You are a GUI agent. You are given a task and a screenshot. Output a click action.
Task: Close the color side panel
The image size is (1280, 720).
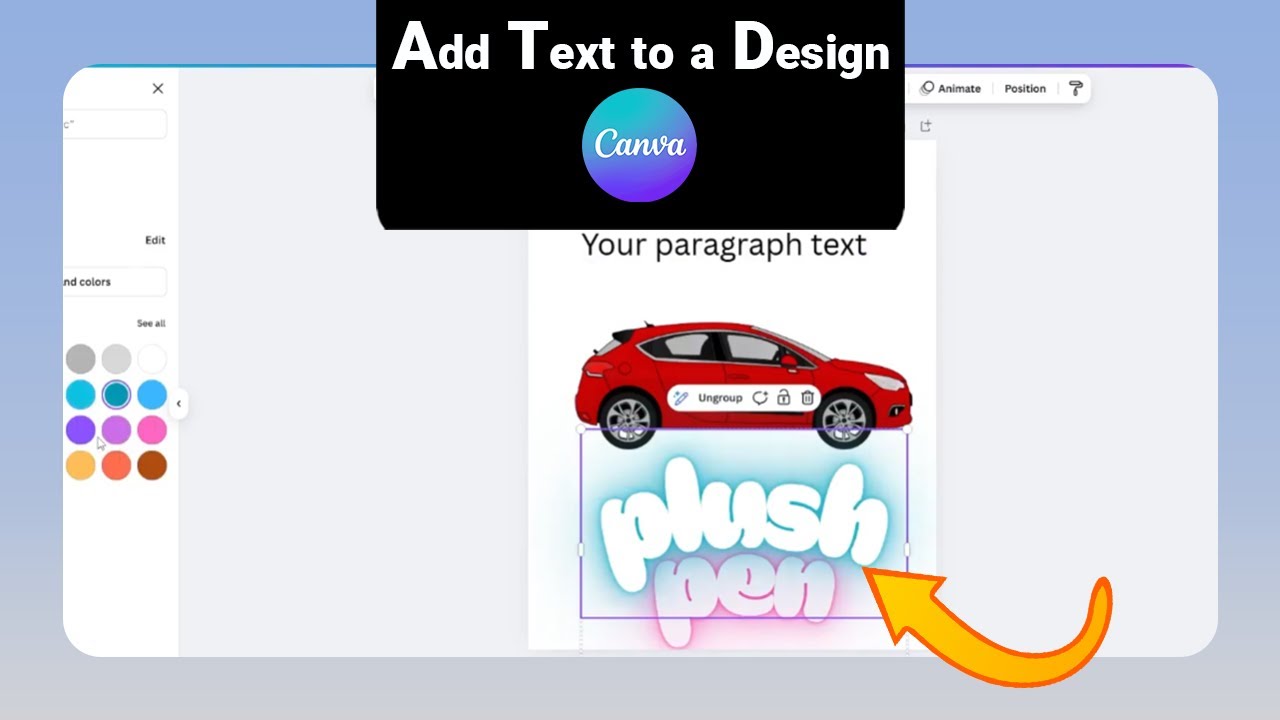158,89
